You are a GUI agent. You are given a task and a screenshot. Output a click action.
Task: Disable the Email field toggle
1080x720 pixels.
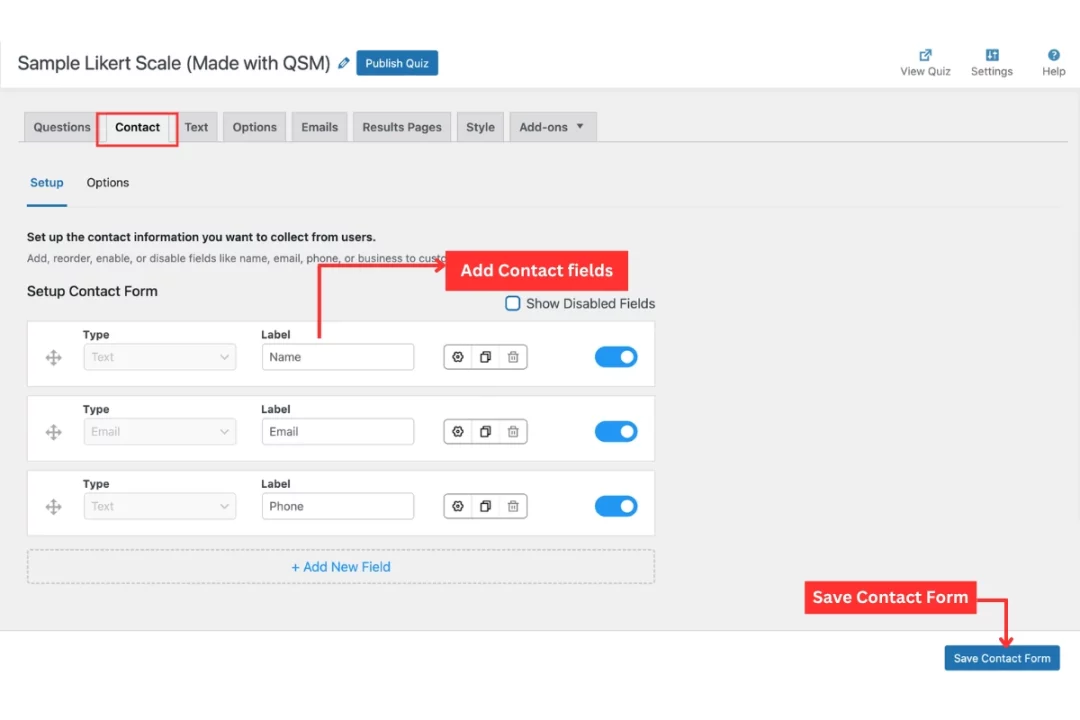coord(615,431)
